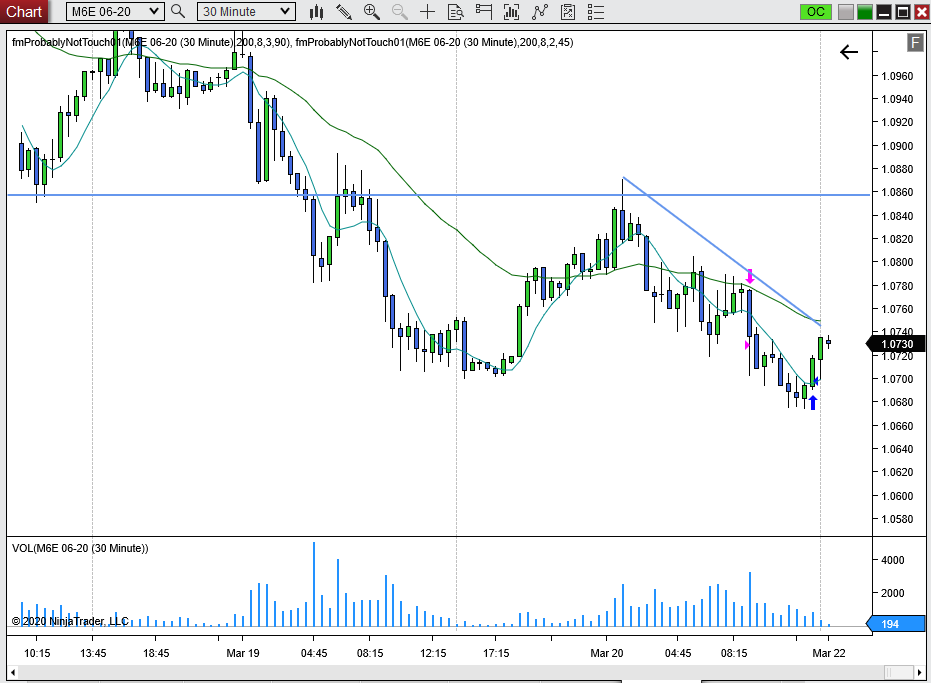Open the Chart Trader panel icon
Screen dimensions: 931x683
[x=484, y=12]
